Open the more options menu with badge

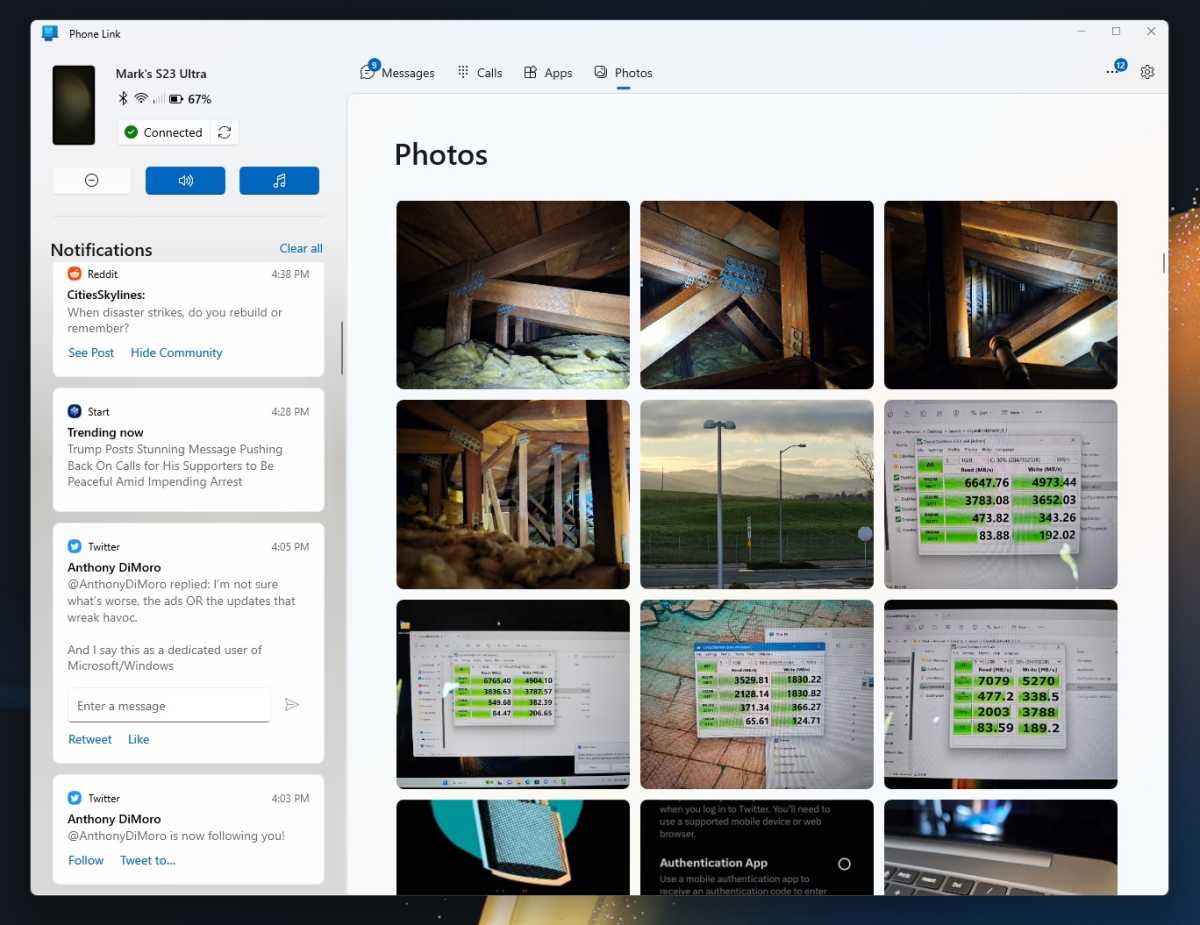tap(1114, 71)
